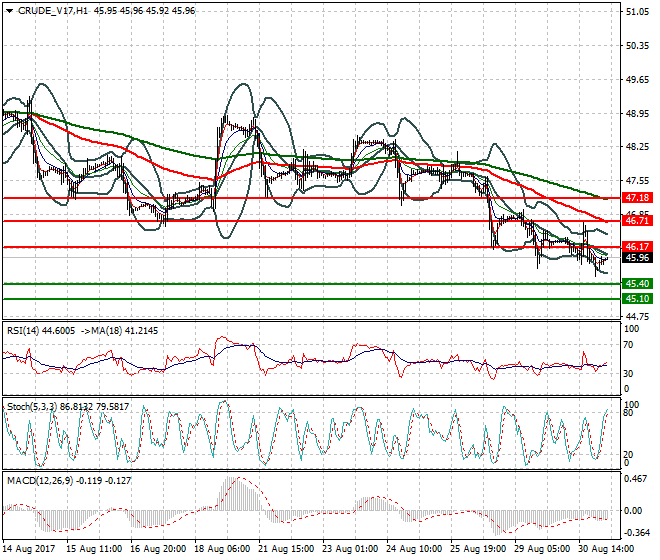Click the RSI(14) indicator label

click(x=25, y=330)
